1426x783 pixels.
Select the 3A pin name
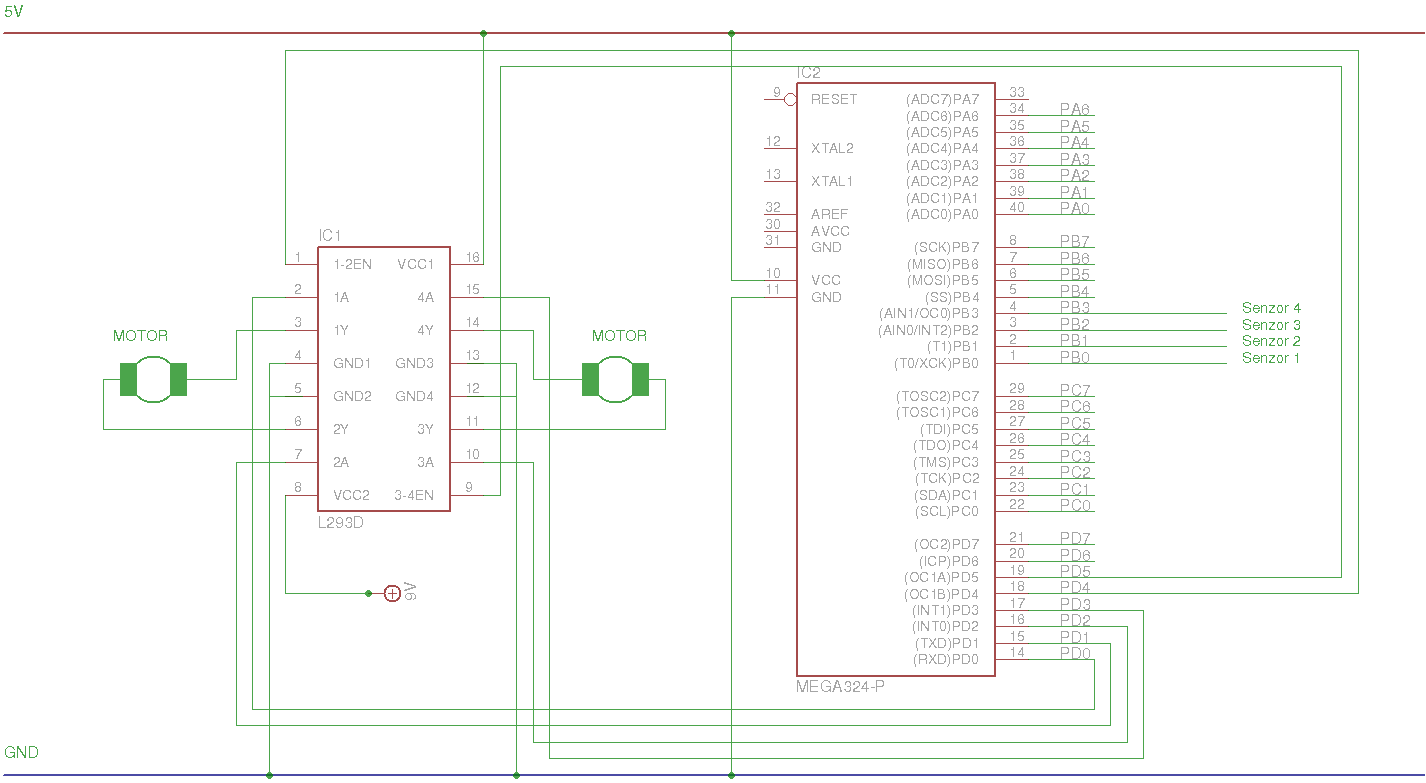pyautogui.click(x=425, y=462)
